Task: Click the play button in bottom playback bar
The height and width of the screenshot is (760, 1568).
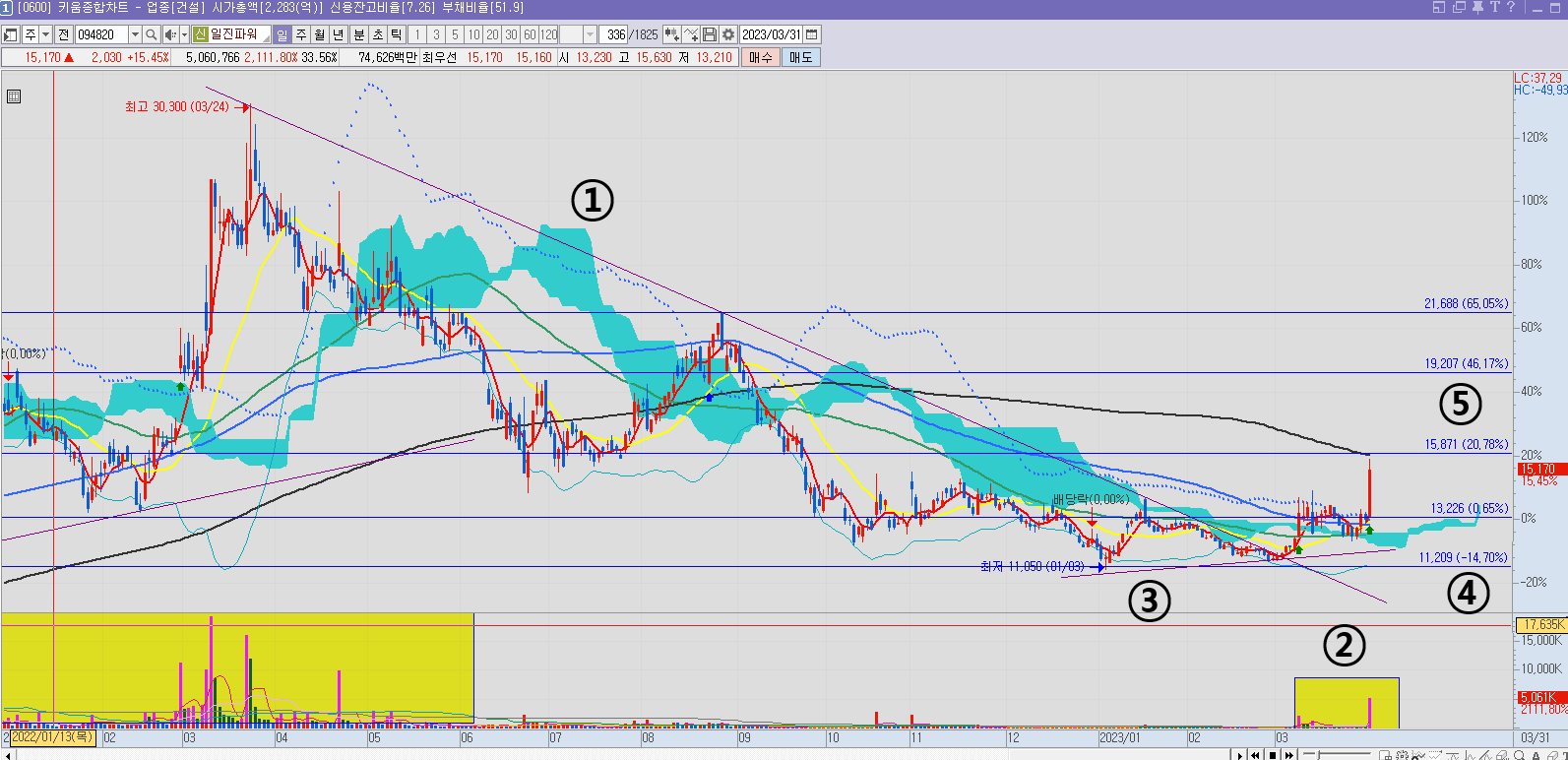Action: pyautogui.click(x=1240, y=755)
